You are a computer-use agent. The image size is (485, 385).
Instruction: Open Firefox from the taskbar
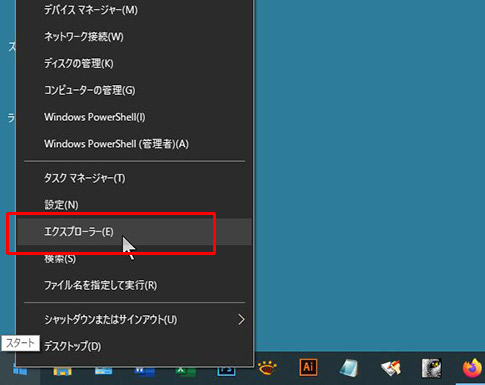pyautogui.click(x=472, y=368)
